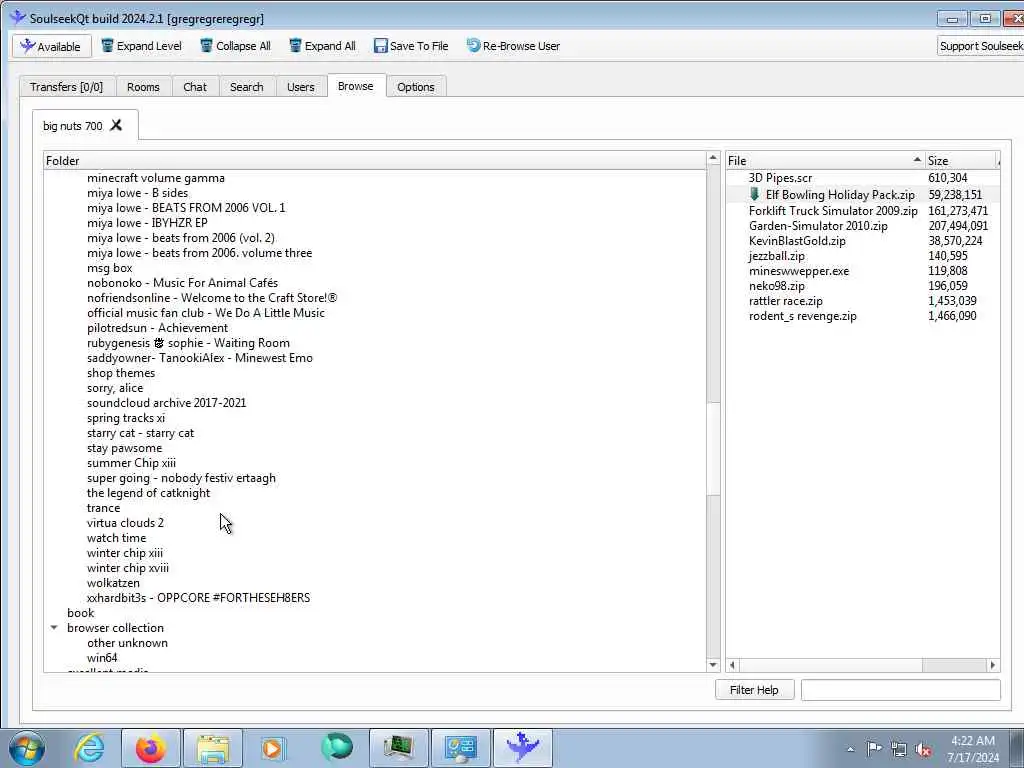The height and width of the screenshot is (768, 1024).
Task: Open the Search tab
Action: [x=246, y=87]
